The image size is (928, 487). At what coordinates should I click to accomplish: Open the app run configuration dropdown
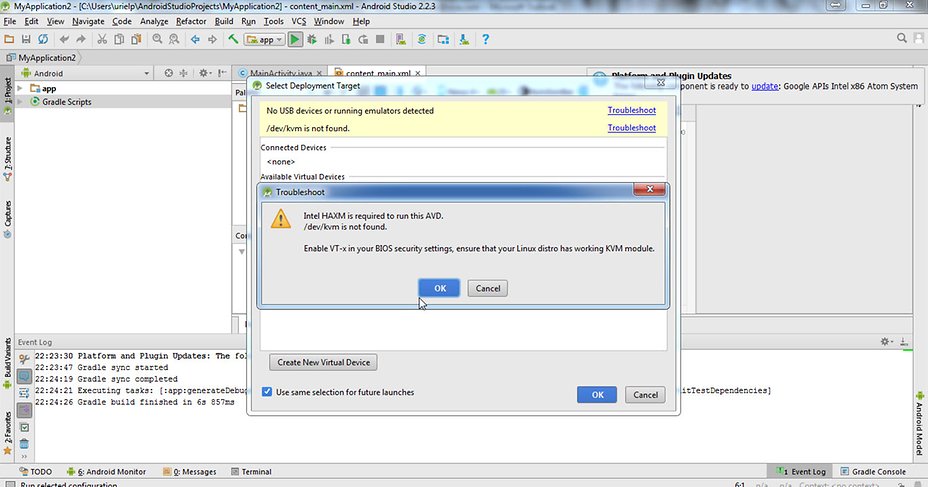265,40
